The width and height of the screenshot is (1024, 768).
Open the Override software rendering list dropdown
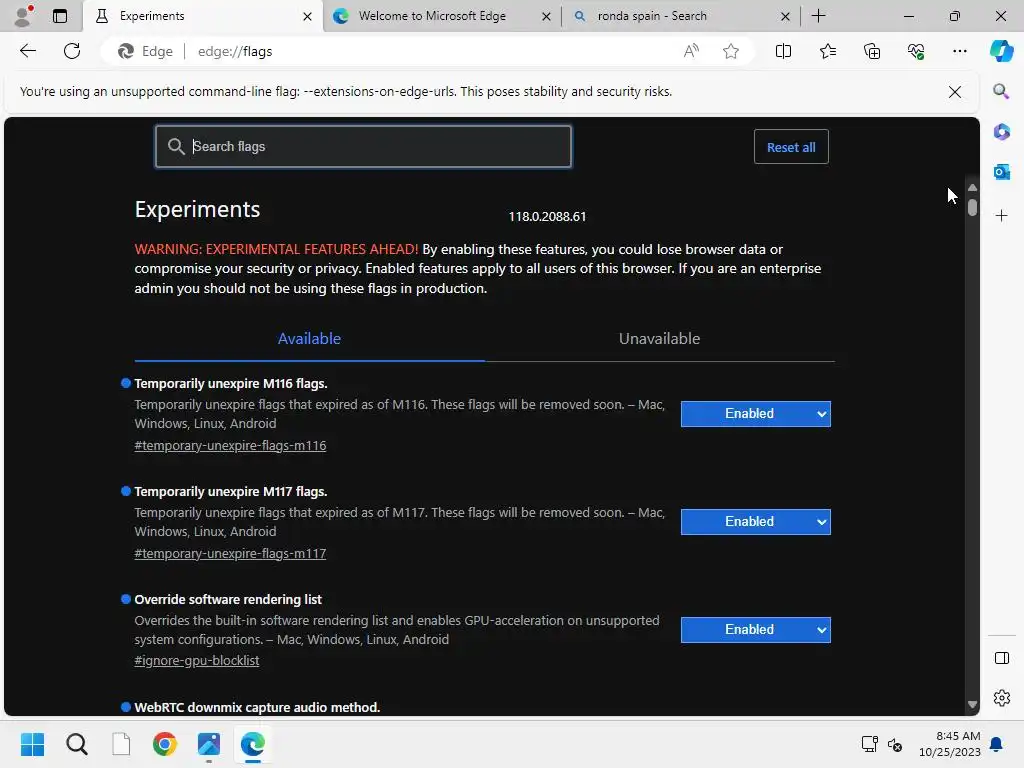756,630
